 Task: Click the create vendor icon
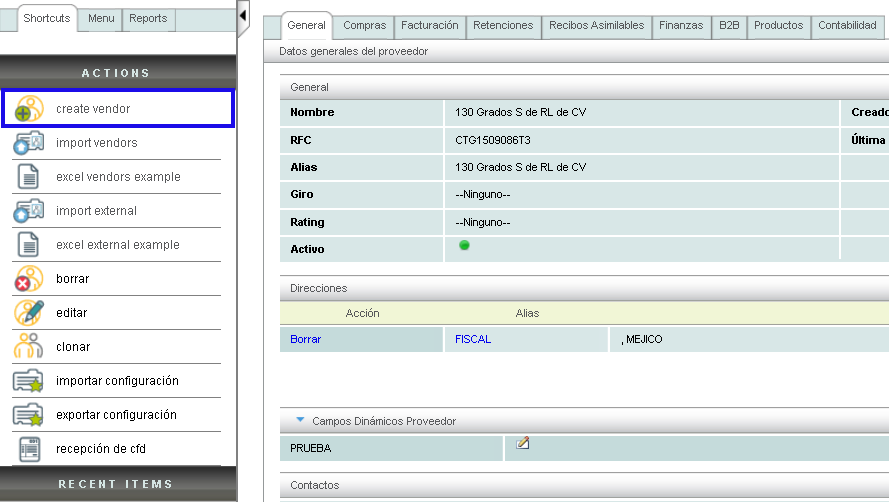coord(29,109)
